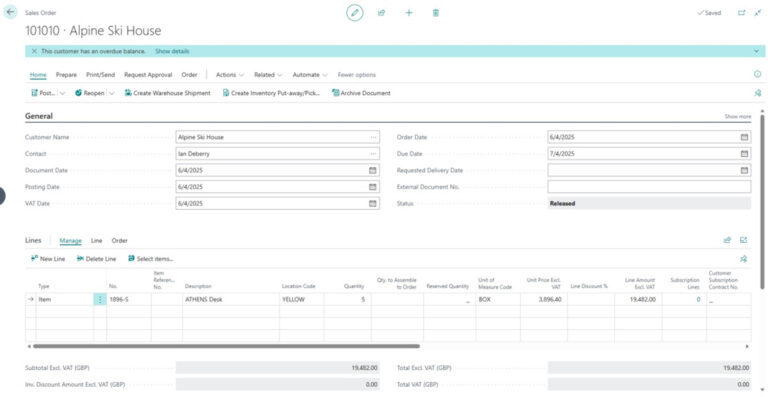Open the Order tab in ribbon

(189, 75)
